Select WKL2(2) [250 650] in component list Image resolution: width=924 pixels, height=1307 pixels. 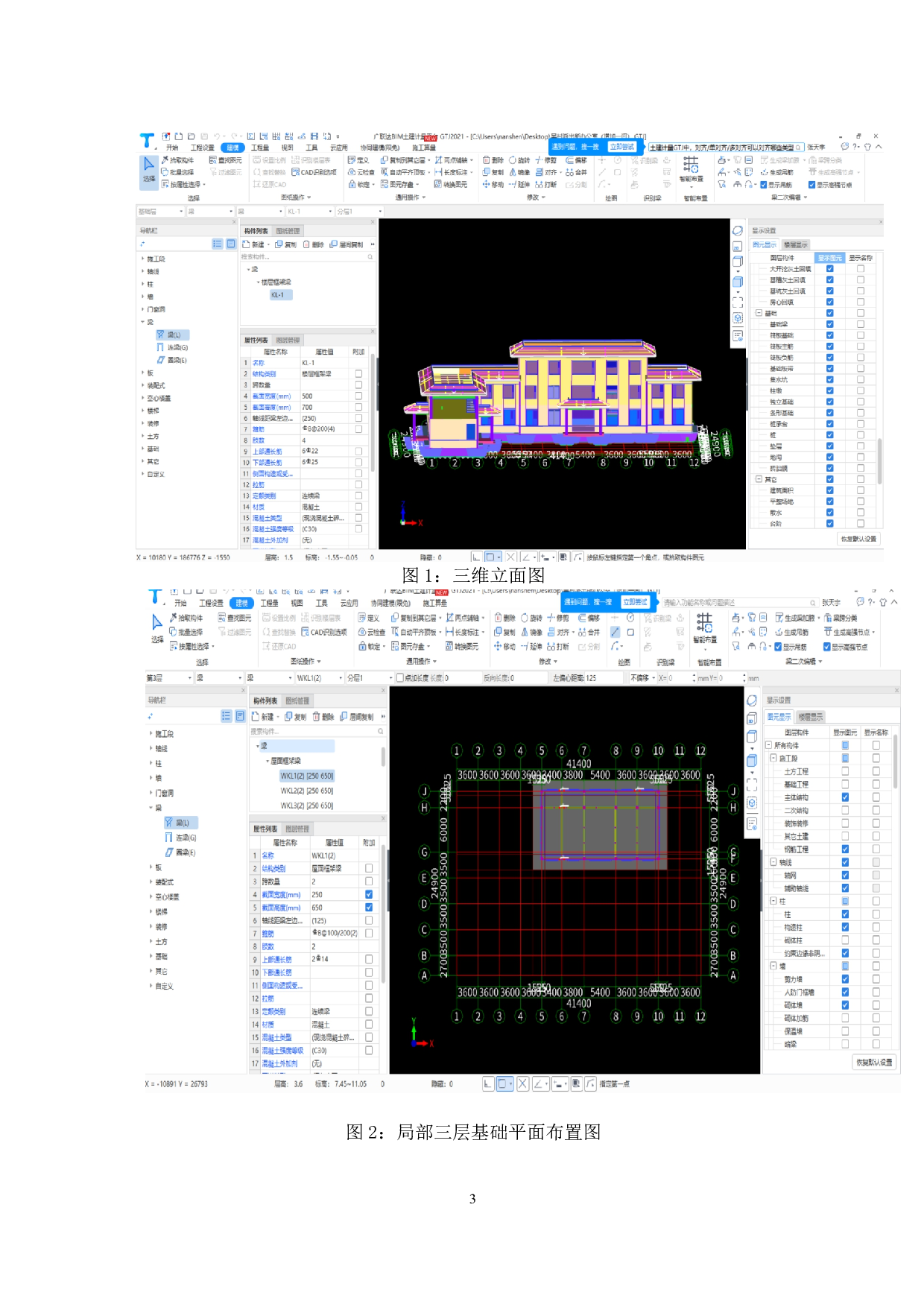[x=306, y=791]
